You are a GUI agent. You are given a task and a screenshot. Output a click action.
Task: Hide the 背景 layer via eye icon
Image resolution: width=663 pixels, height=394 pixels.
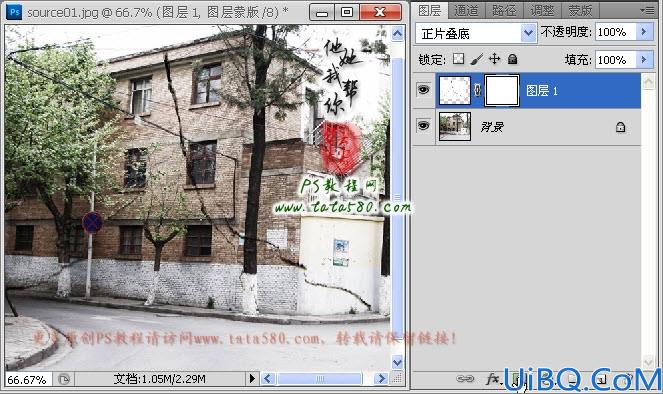pyautogui.click(x=424, y=126)
